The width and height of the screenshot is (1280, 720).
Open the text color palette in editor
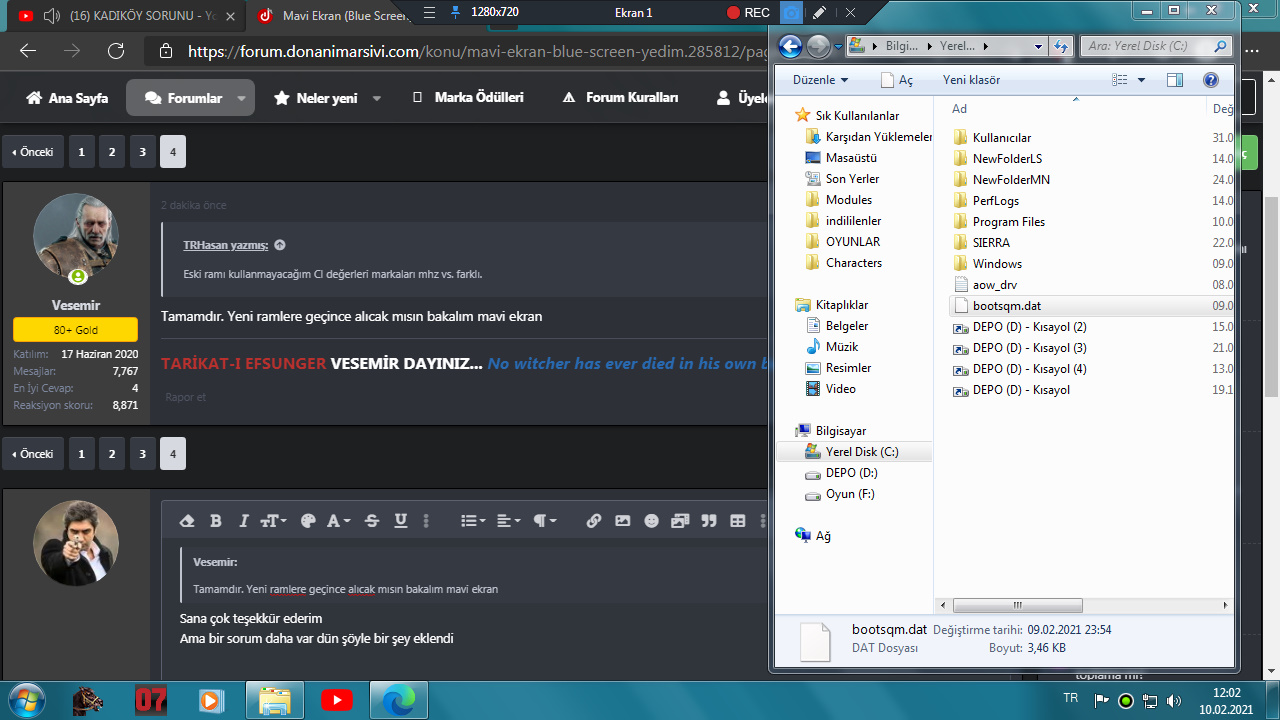[x=308, y=521]
